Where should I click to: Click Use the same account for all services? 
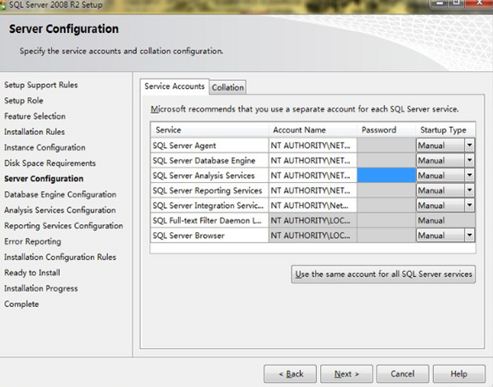point(383,274)
